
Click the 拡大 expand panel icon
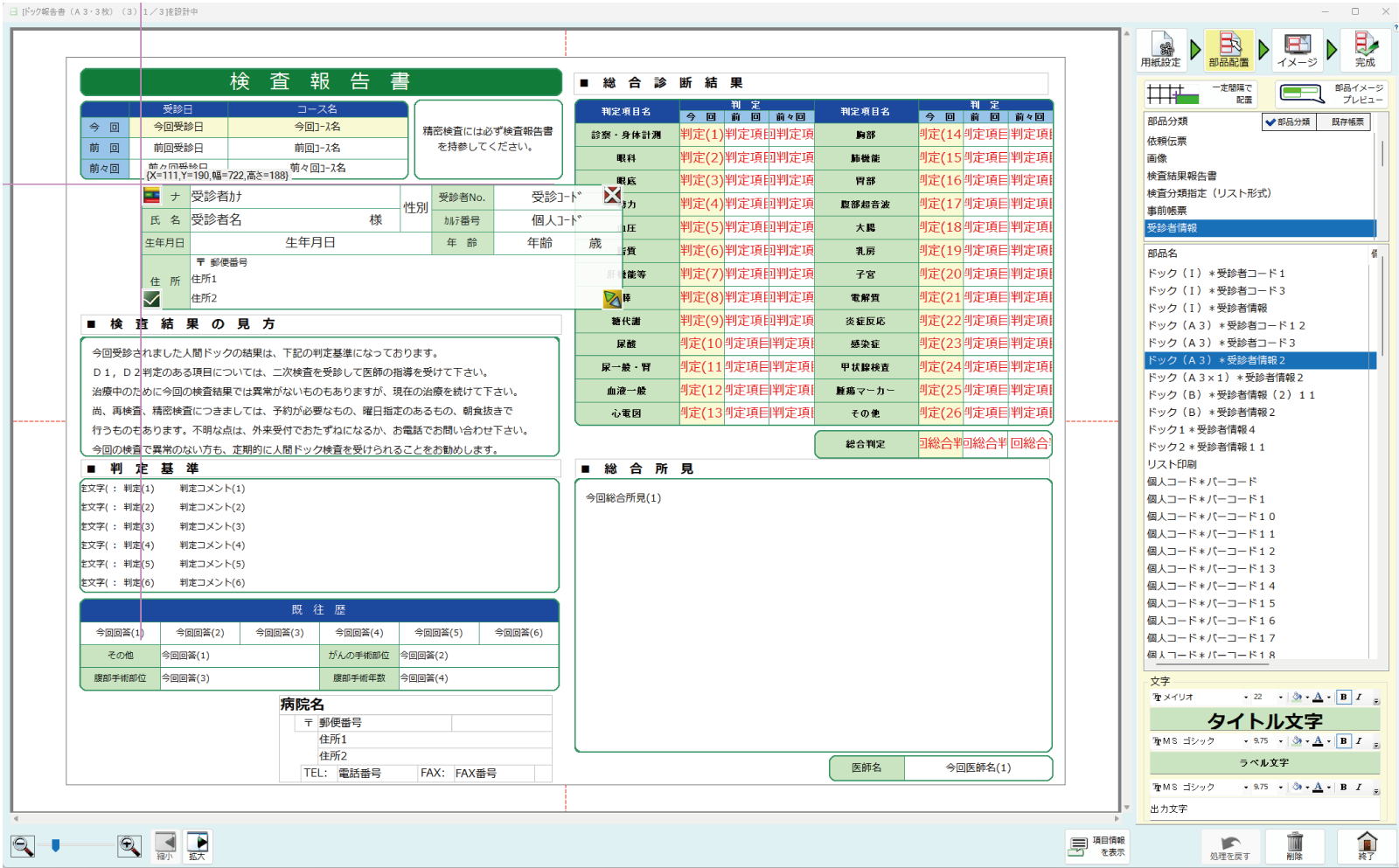click(198, 845)
